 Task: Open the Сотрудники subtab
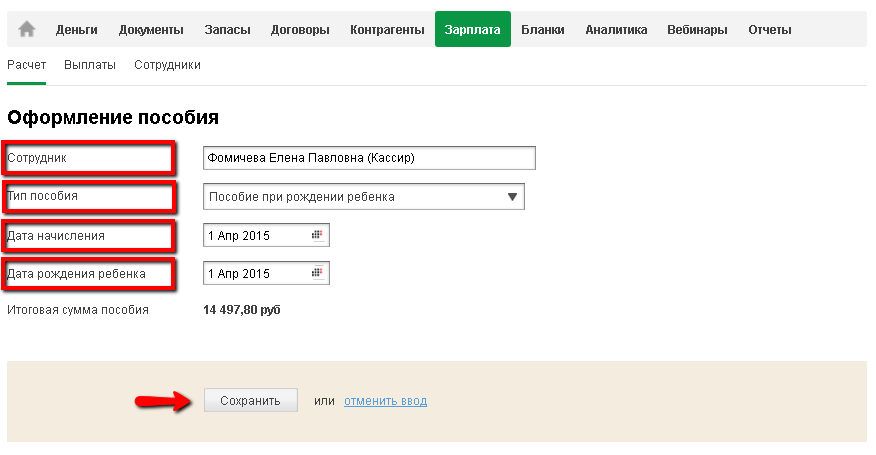pyautogui.click(x=168, y=65)
